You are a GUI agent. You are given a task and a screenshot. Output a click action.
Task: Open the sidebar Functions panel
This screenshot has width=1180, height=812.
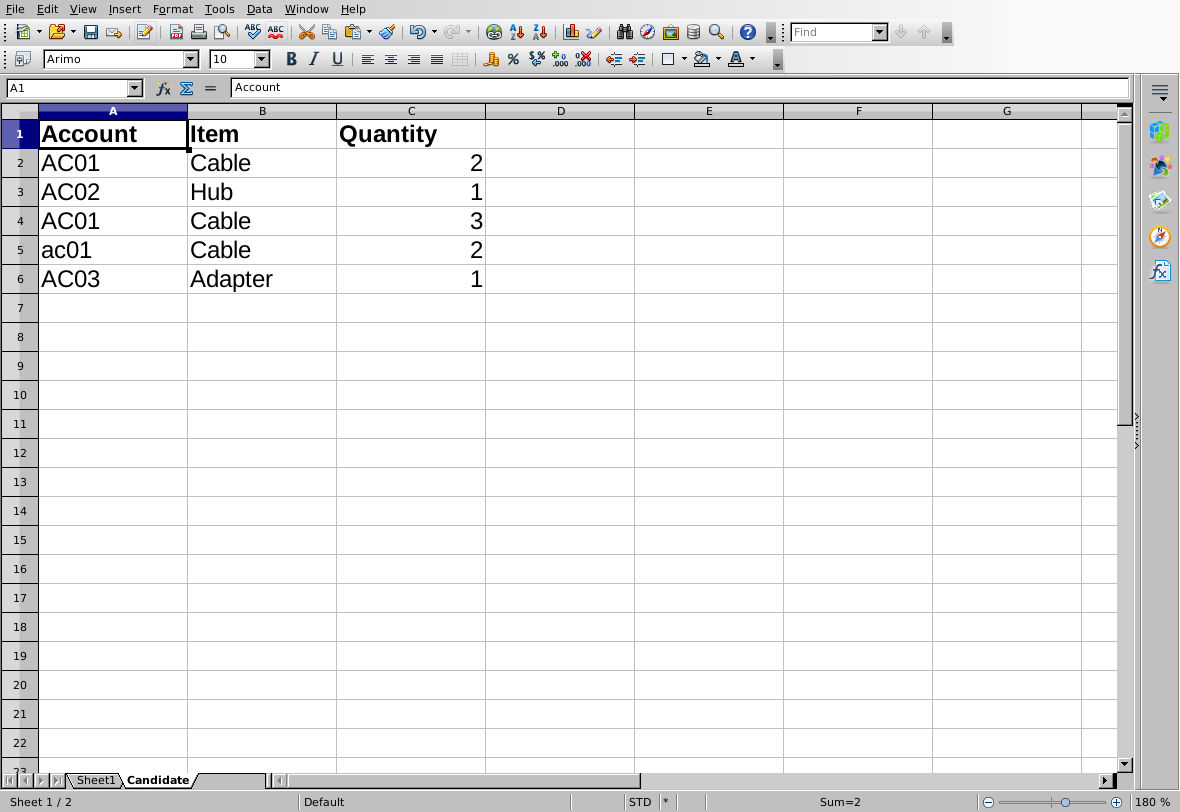click(x=1160, y=271)
